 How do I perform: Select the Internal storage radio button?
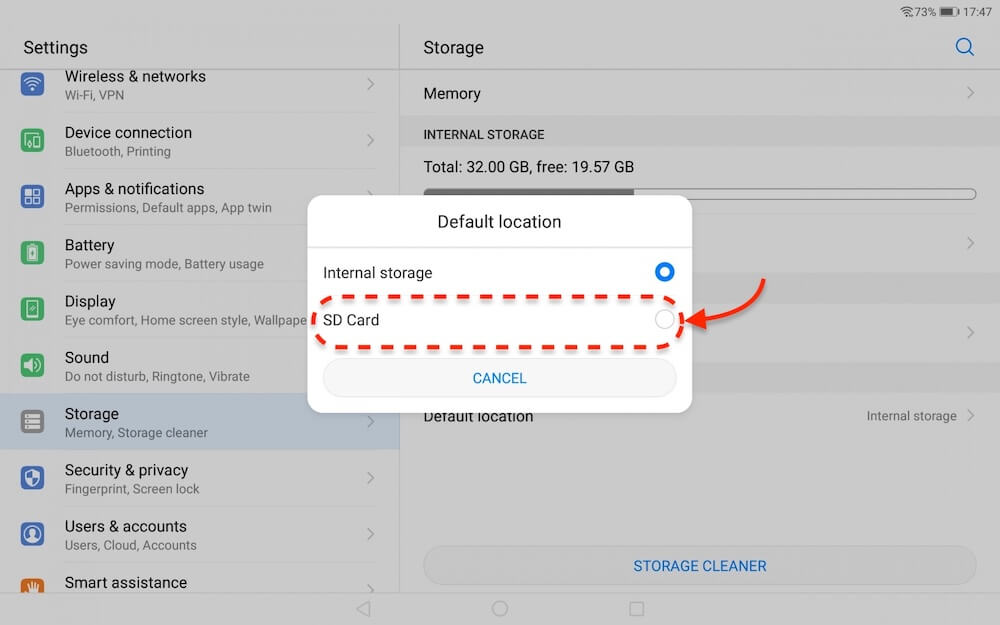pyautogui.click(x=664, y=271)
